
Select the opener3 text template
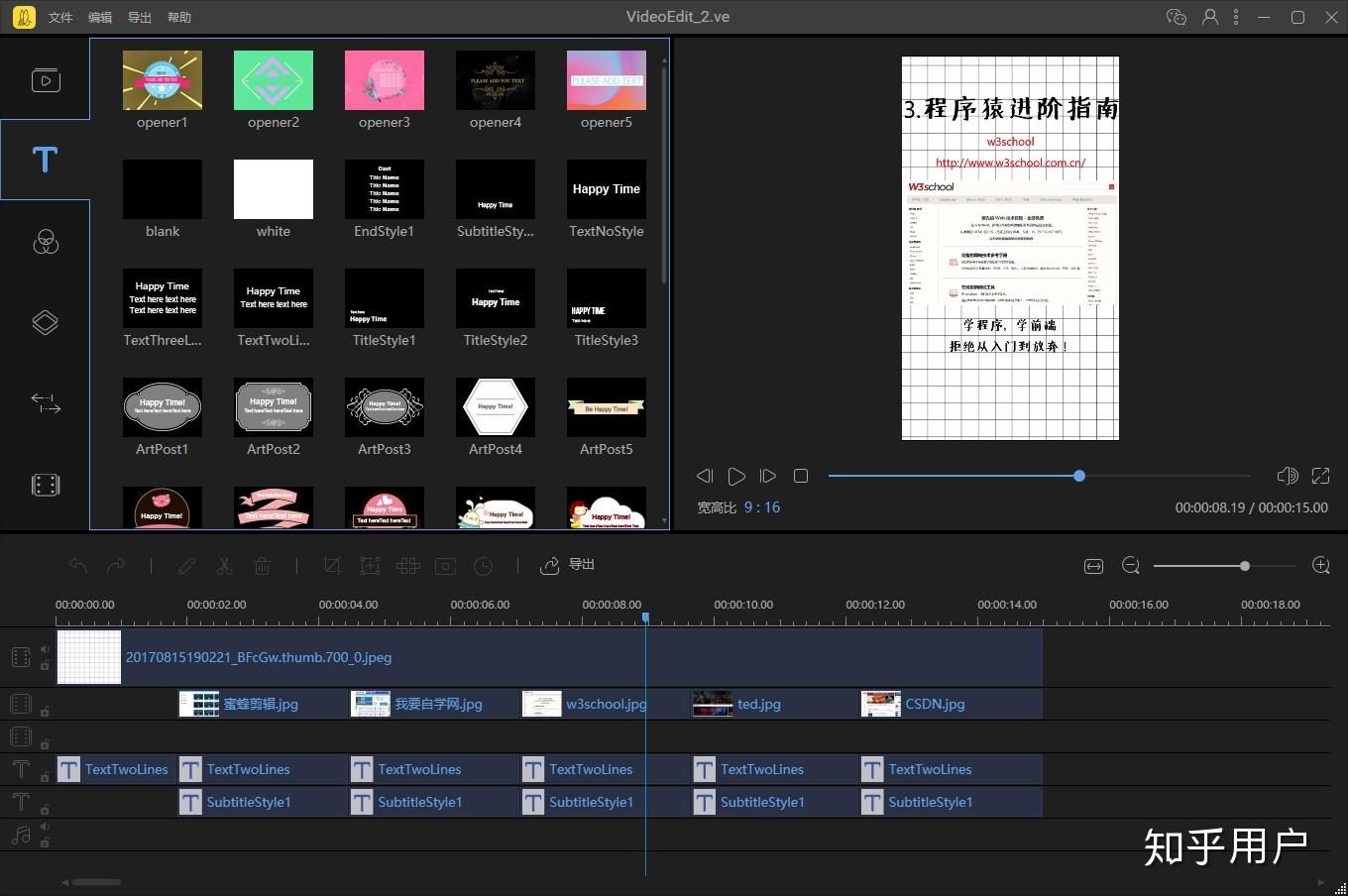pos(385,91)
